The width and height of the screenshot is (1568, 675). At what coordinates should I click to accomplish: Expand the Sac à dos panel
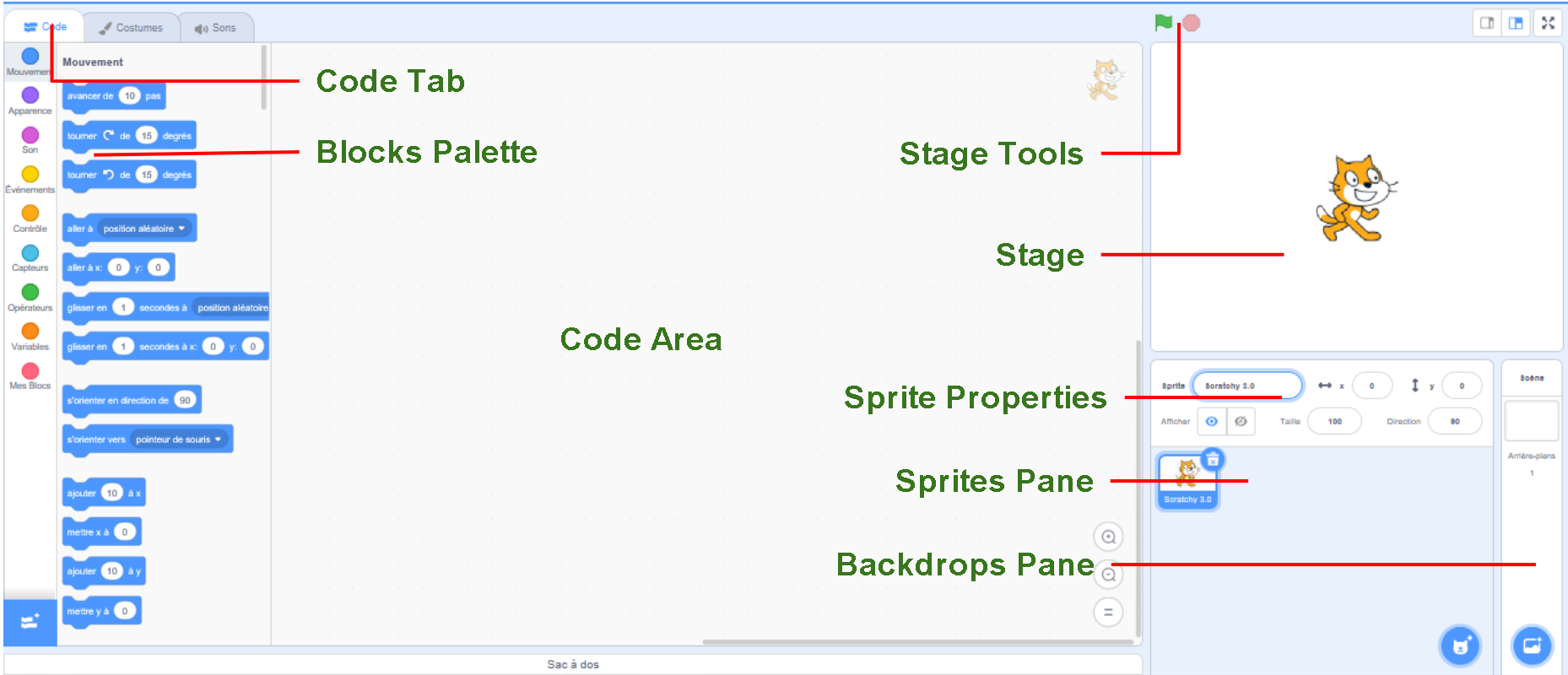572,664
